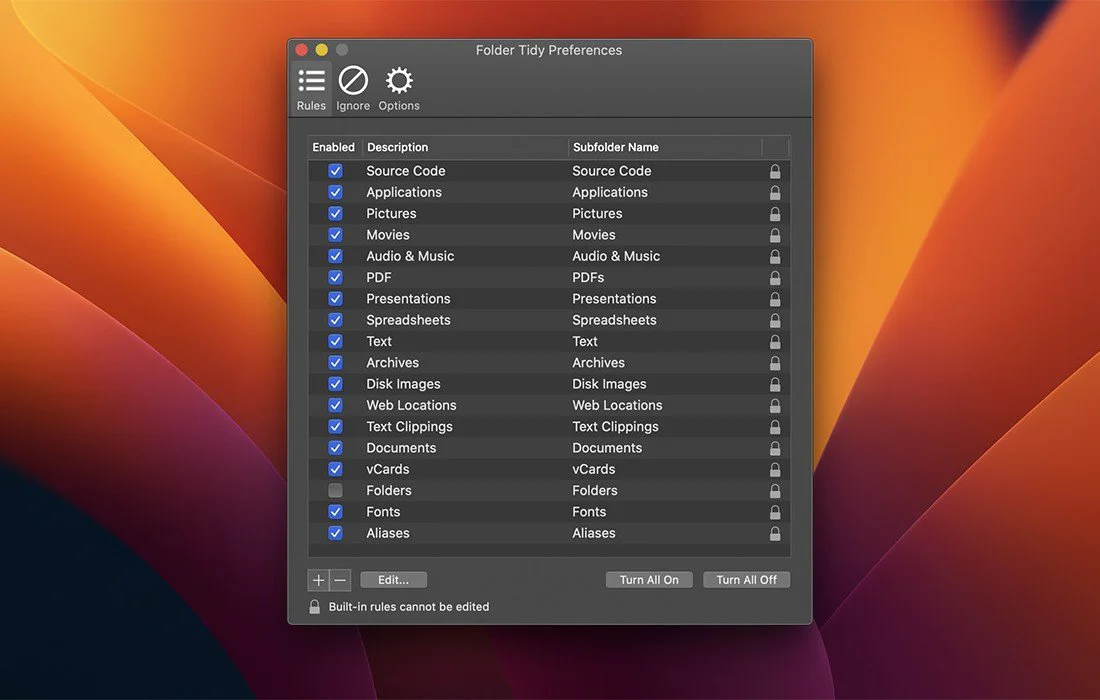Click the lock icon beside PDFs subfolder

click(775, 278)
